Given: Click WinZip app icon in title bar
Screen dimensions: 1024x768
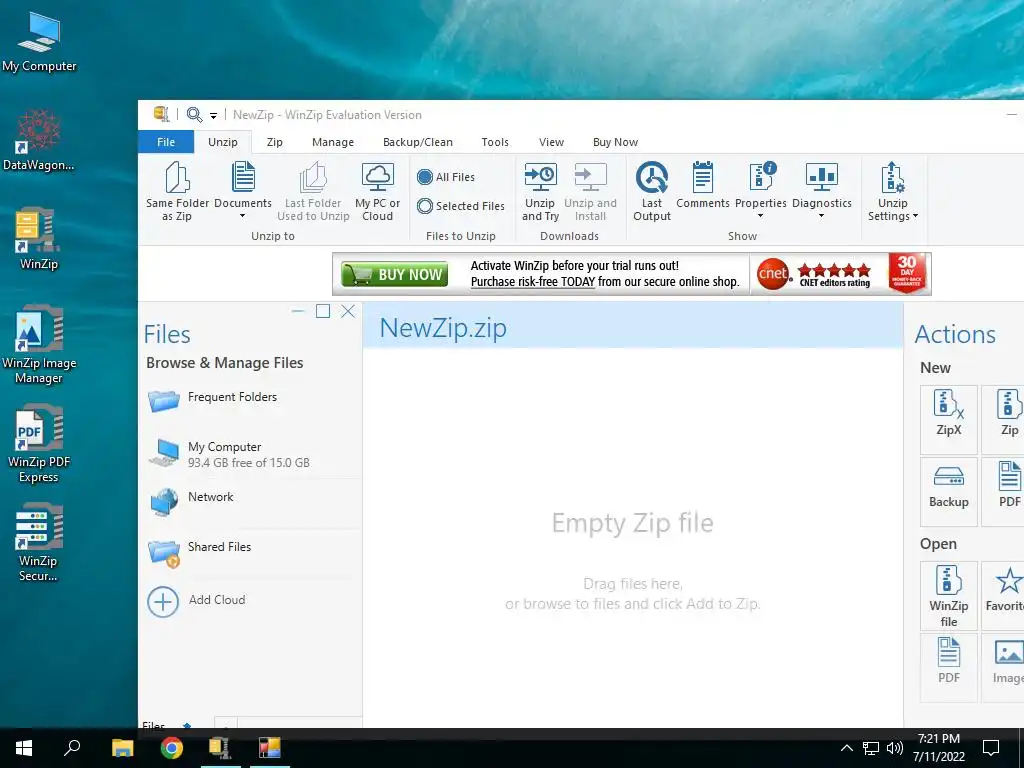Looking at the screenshot, I should click(x=161, y=114).
